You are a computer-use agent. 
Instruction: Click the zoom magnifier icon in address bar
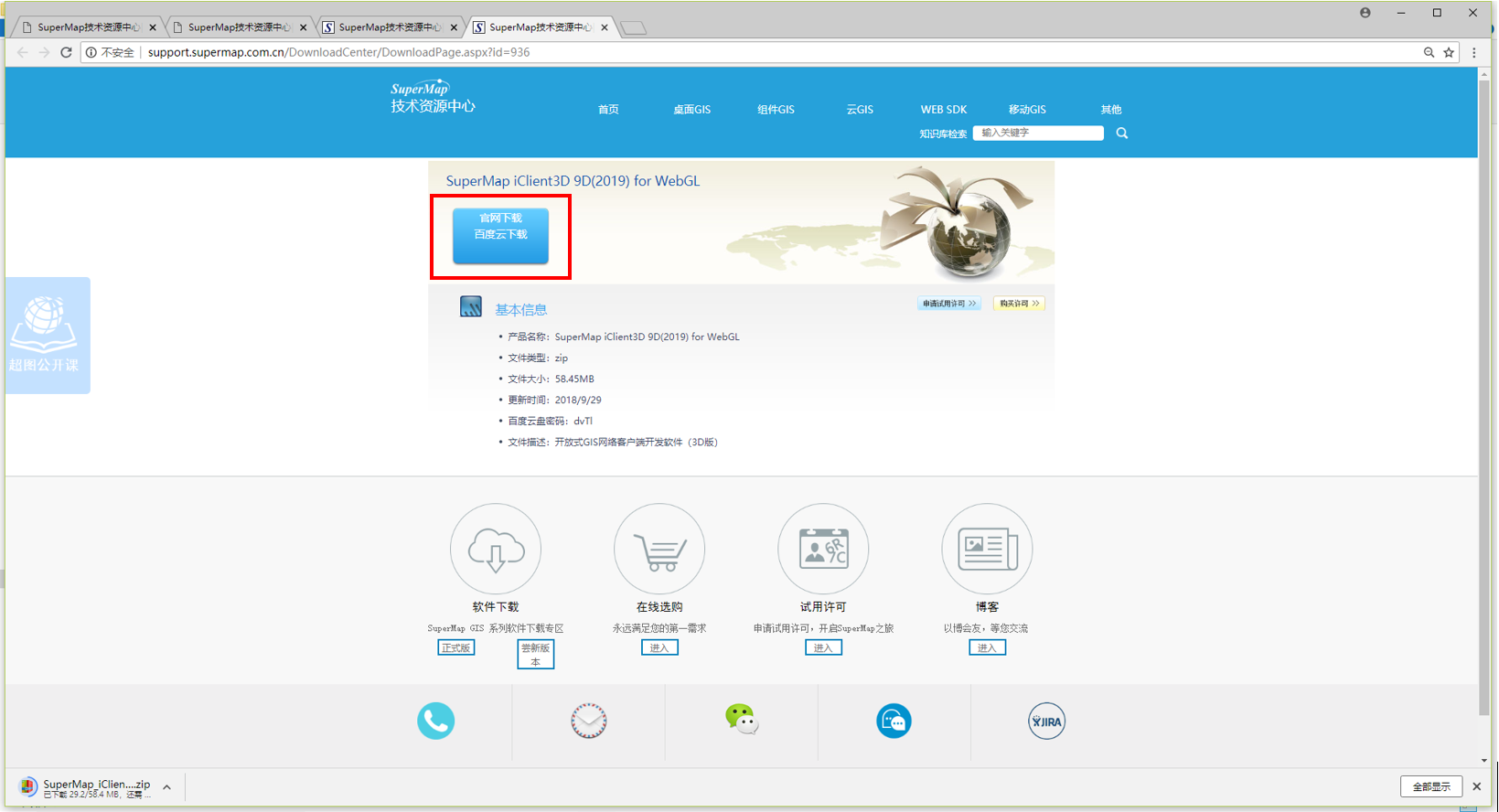[1429, 52]
